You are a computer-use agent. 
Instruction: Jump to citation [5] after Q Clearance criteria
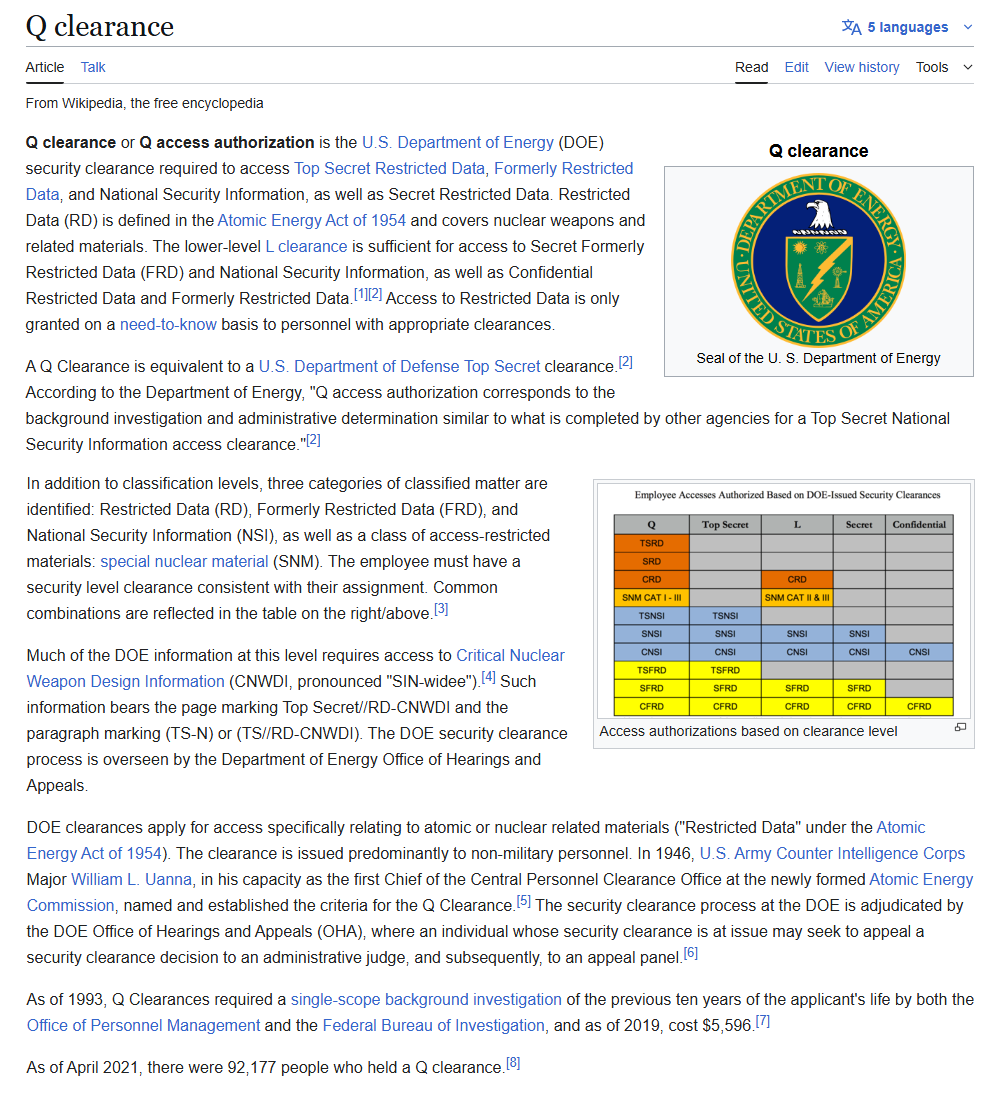[524, 901]
